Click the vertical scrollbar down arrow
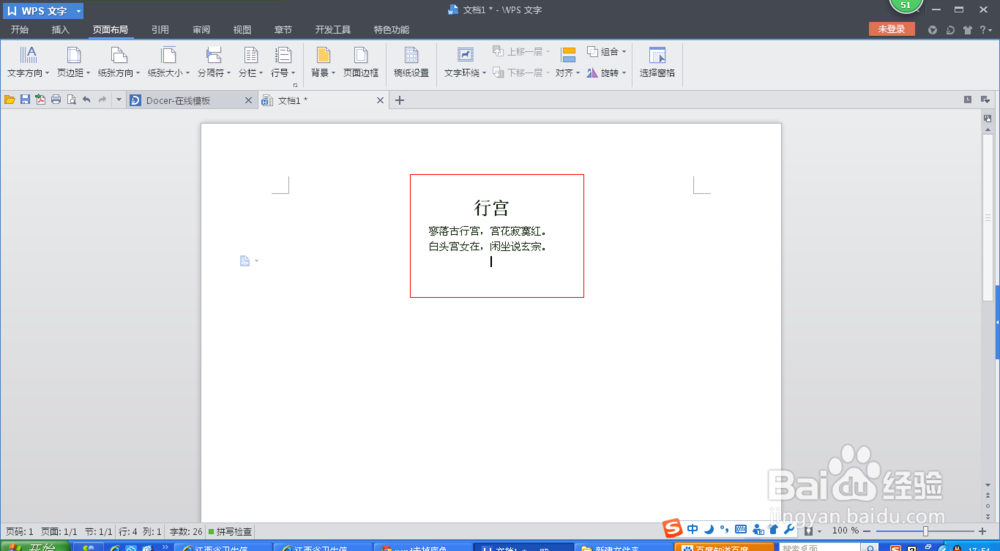The image size is (1000, 551). click(x=988, y=485)
